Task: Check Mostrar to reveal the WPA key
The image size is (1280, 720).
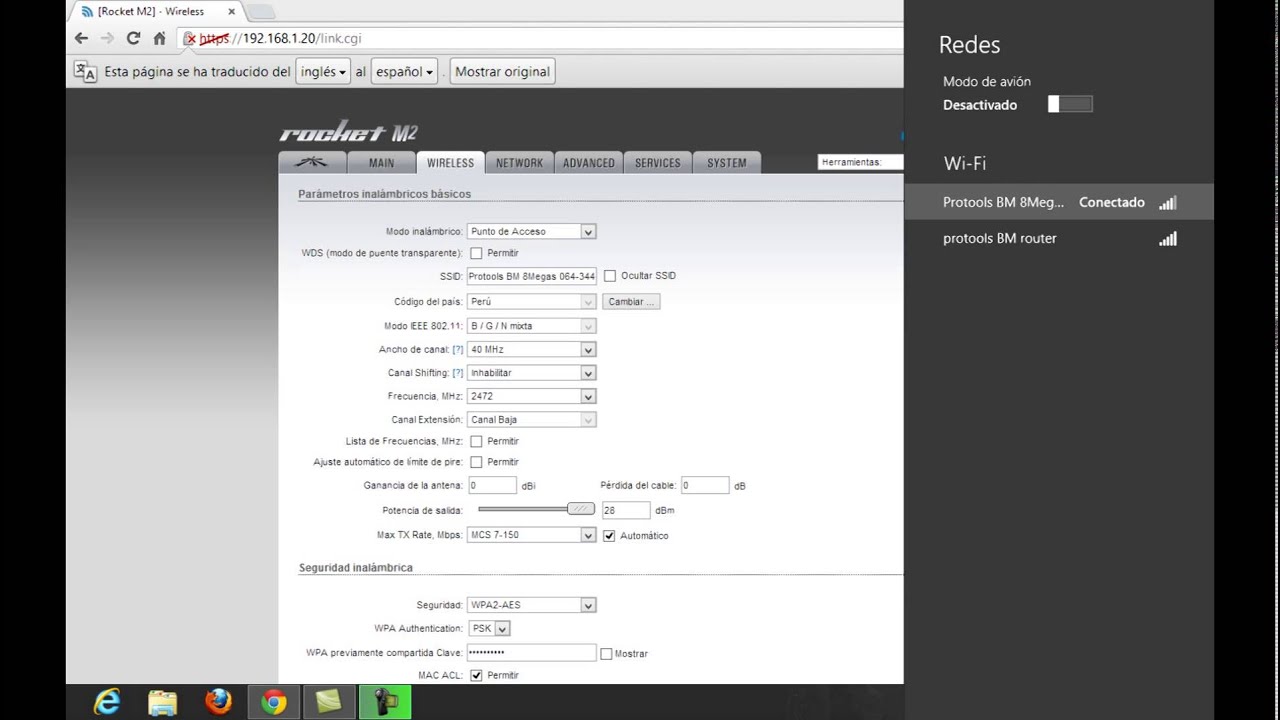Action: pyautogui.click(x=606, y=654)
